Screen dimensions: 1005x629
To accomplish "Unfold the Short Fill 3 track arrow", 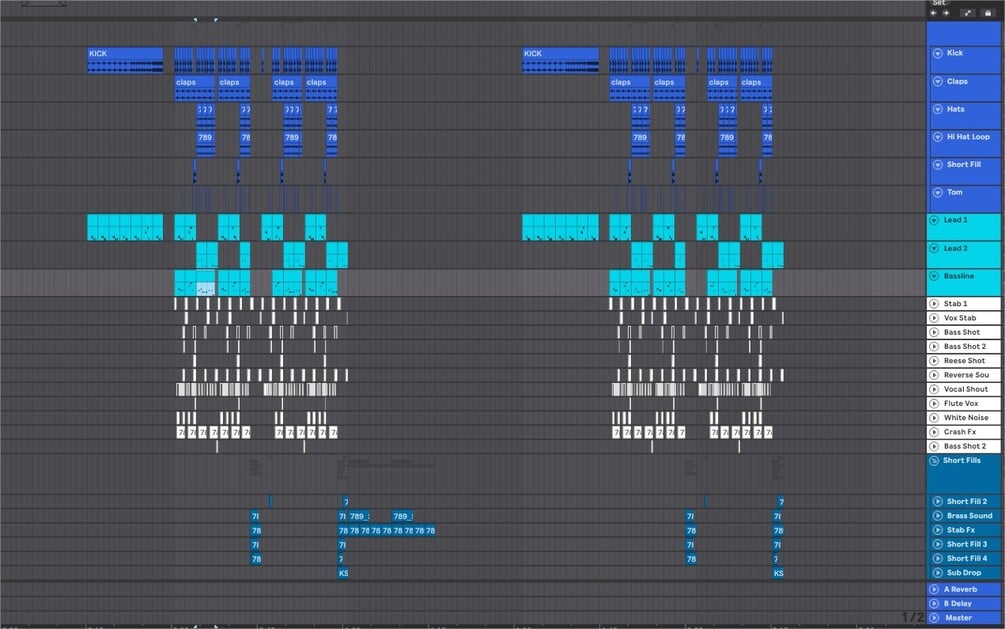I will pos(938,544).
